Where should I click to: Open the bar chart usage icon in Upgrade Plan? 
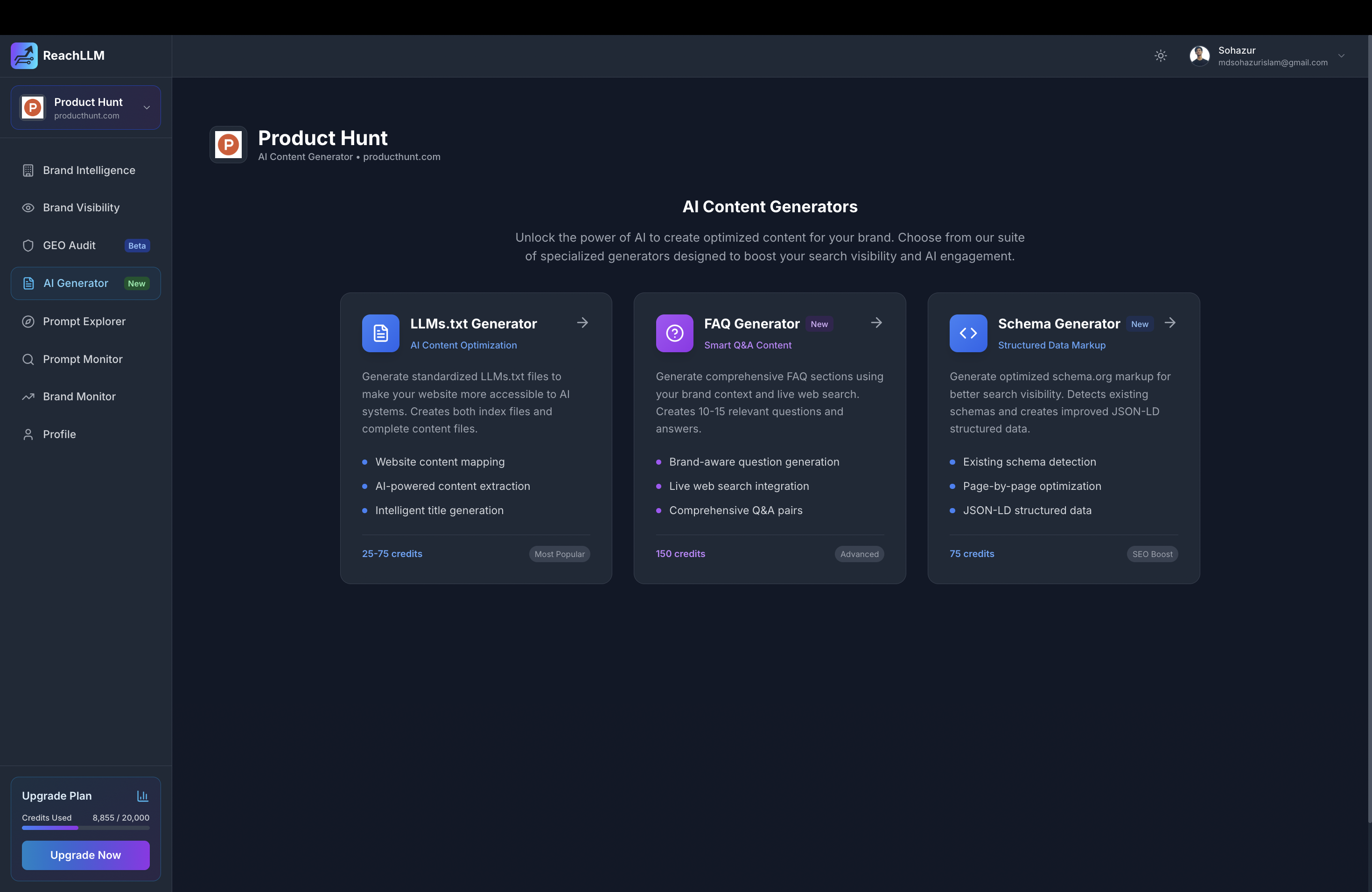(x=142, y=796)
